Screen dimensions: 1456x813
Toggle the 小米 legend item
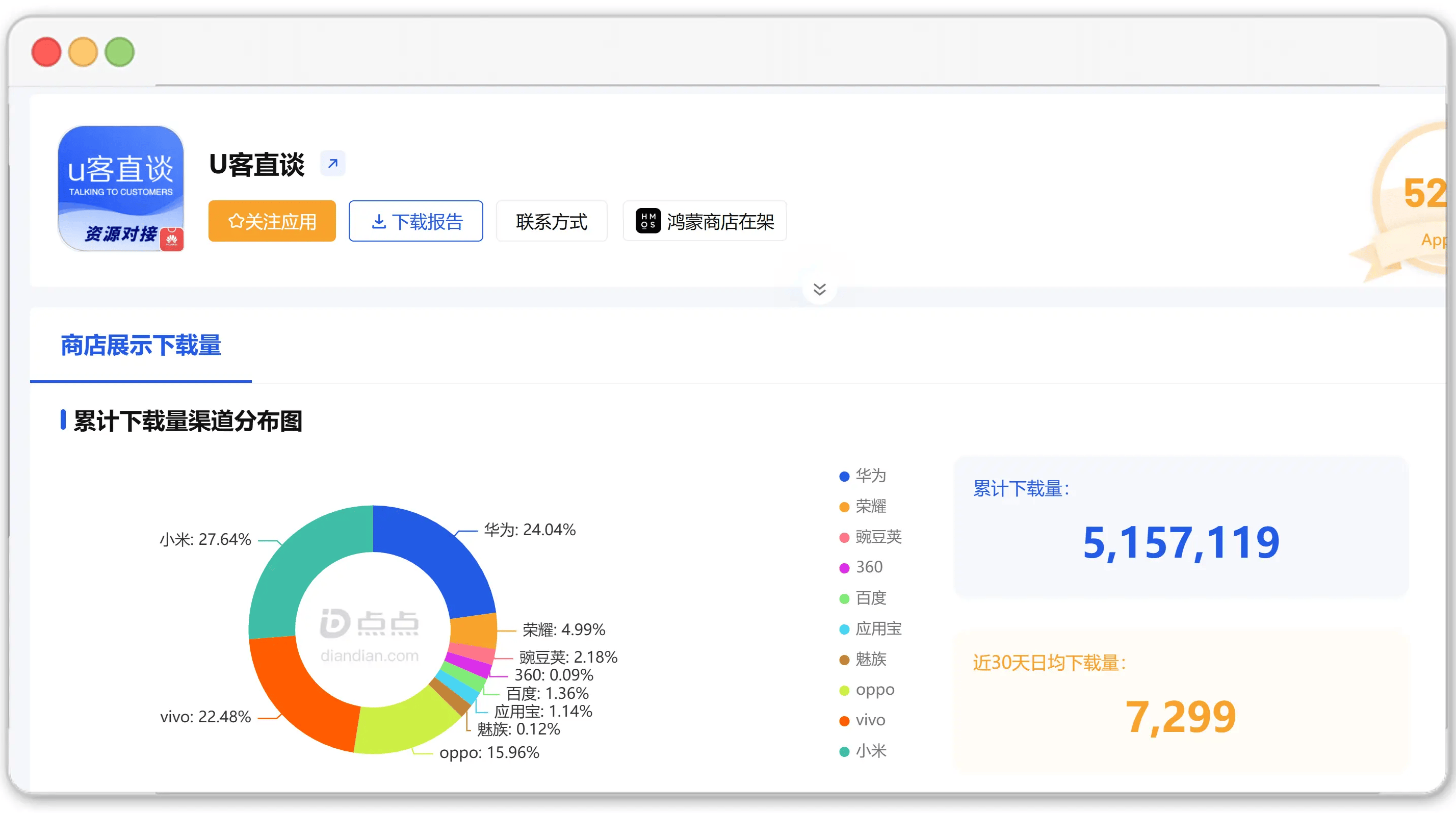pyautogui.click(x=863, y=751)
